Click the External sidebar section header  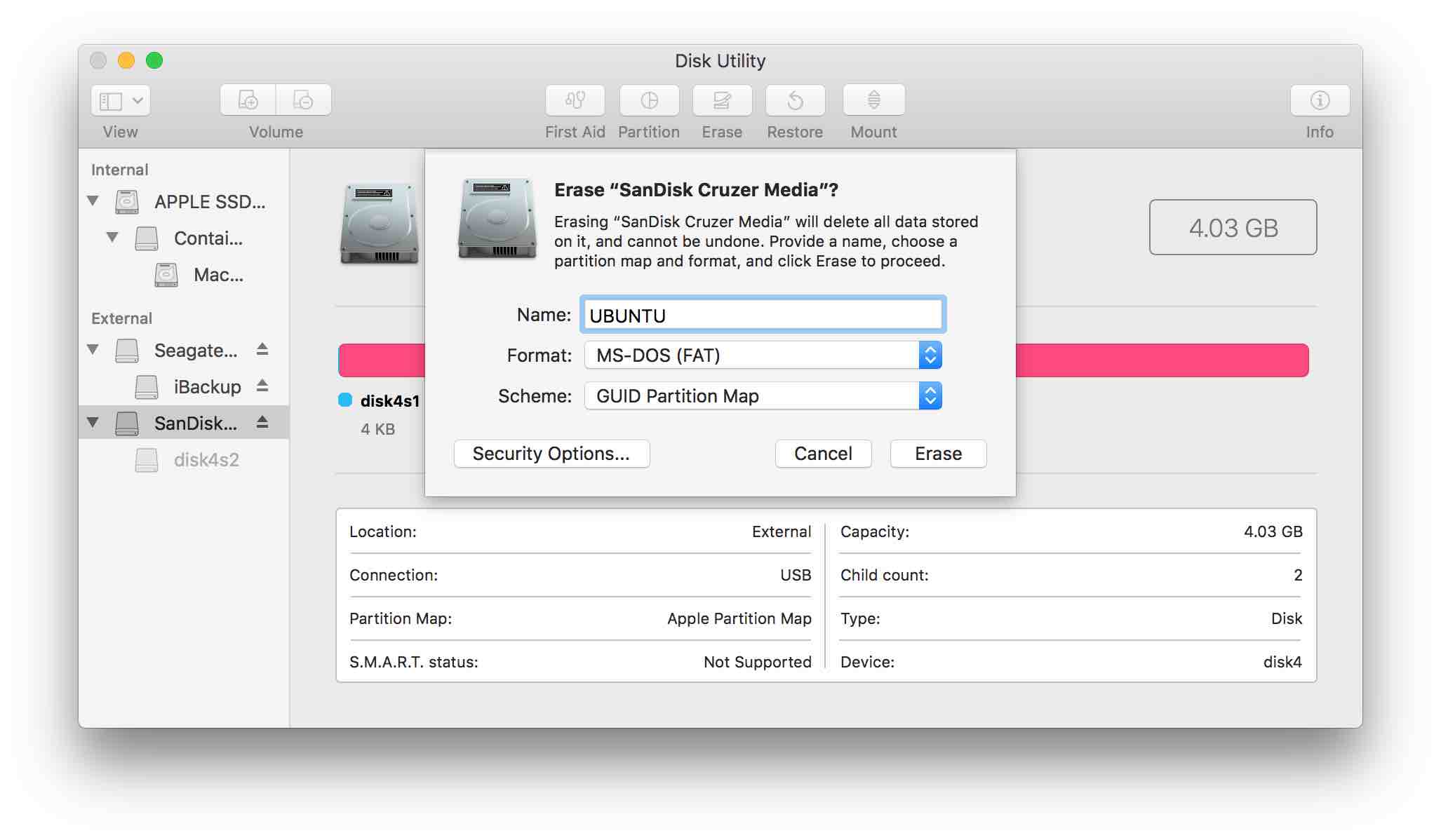121,318
